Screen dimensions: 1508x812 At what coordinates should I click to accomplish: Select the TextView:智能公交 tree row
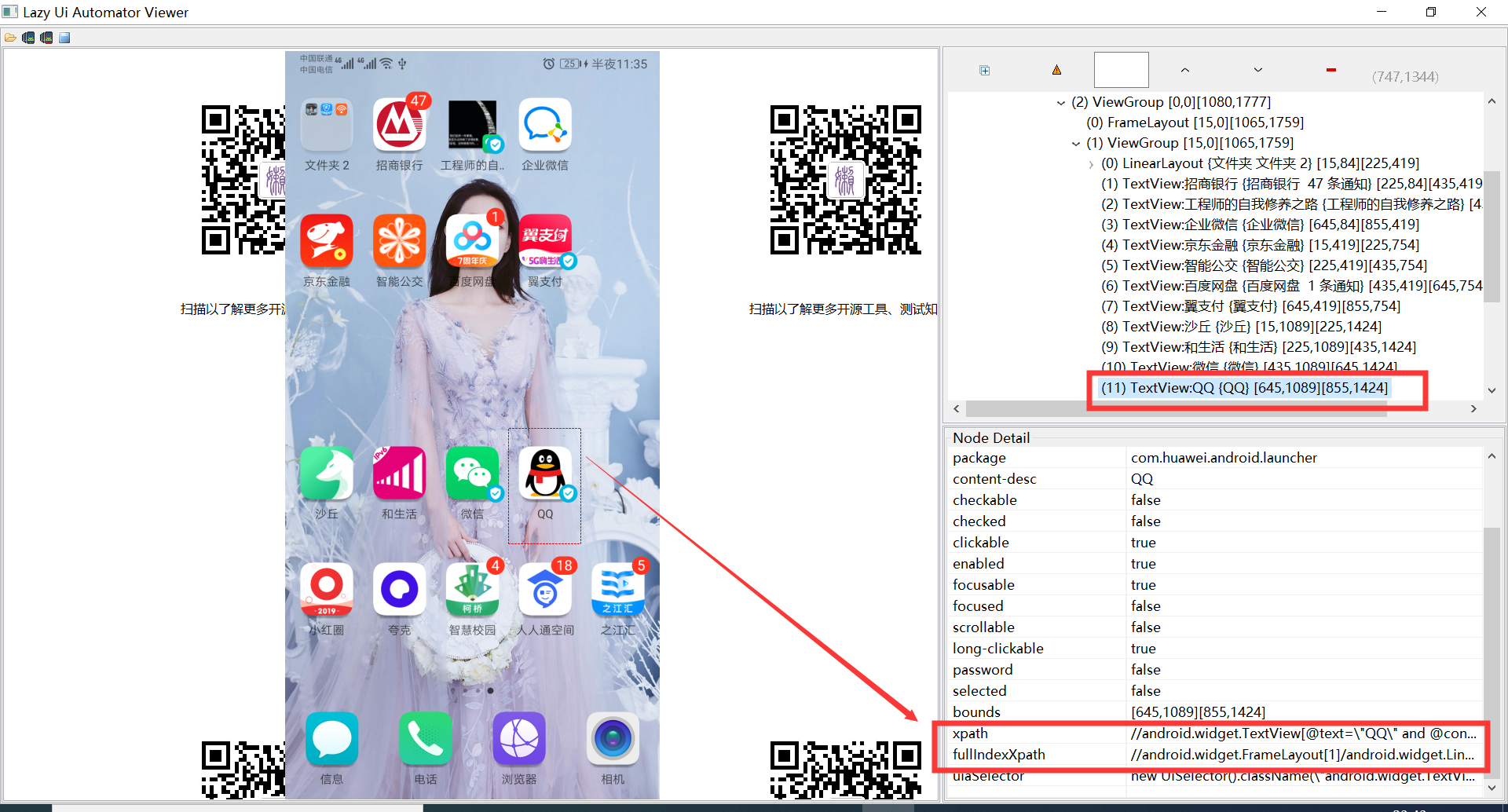(1264, 265)
